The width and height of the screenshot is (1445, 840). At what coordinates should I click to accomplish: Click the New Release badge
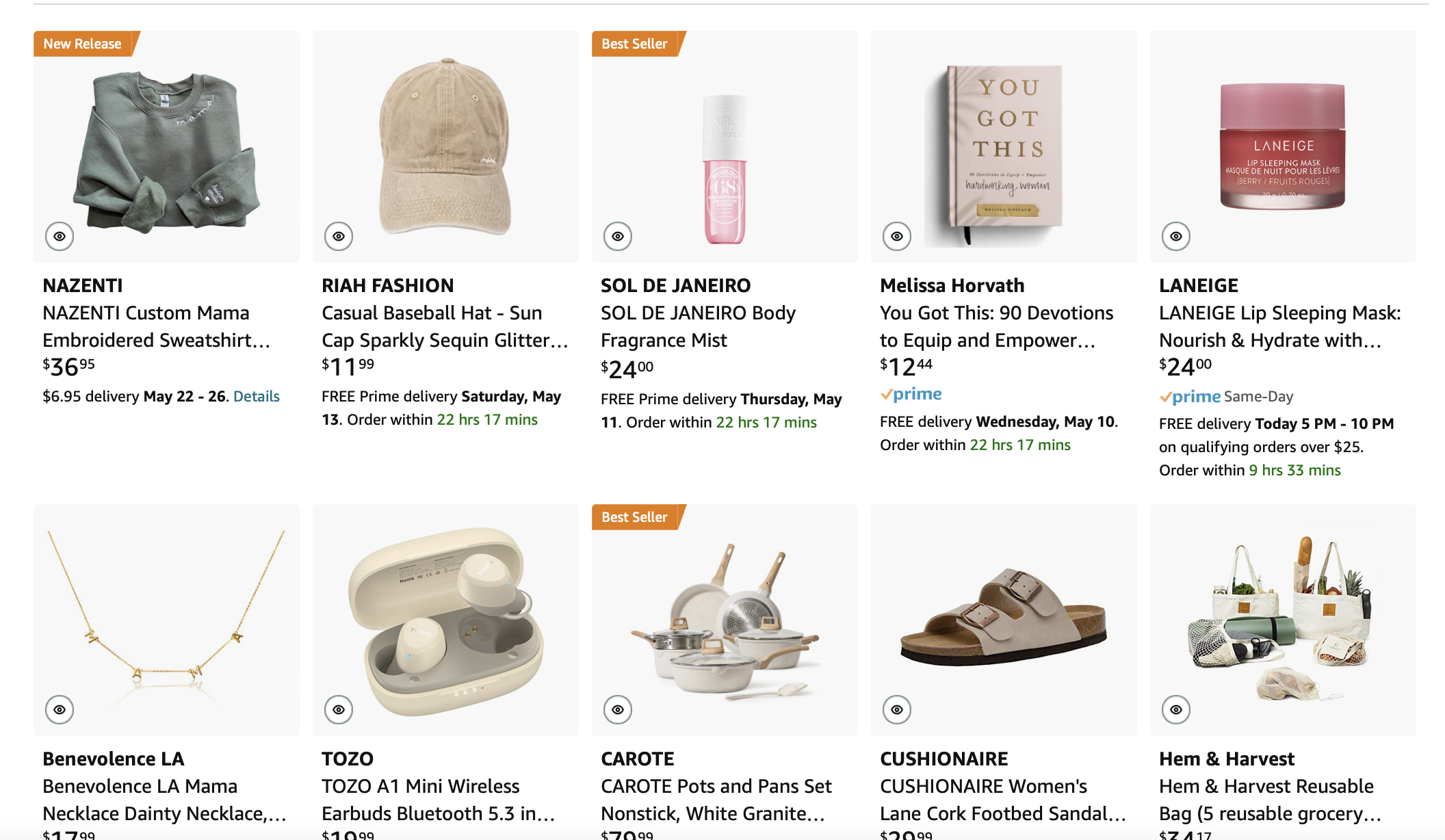click(x=83, y=44)
